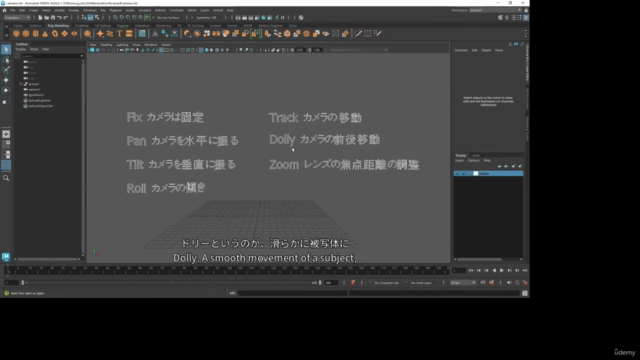Create a polygon plane from shelf
Viewport: 640px width, 360px height.
click(x=64, y=33)
